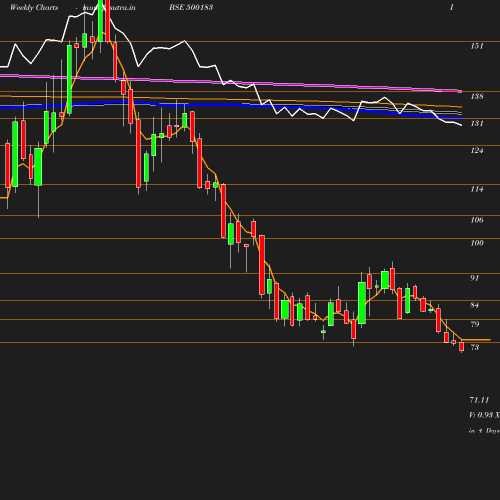Select the 114 price level label
This screenshot has height=500, width=500.
[477, 189]
